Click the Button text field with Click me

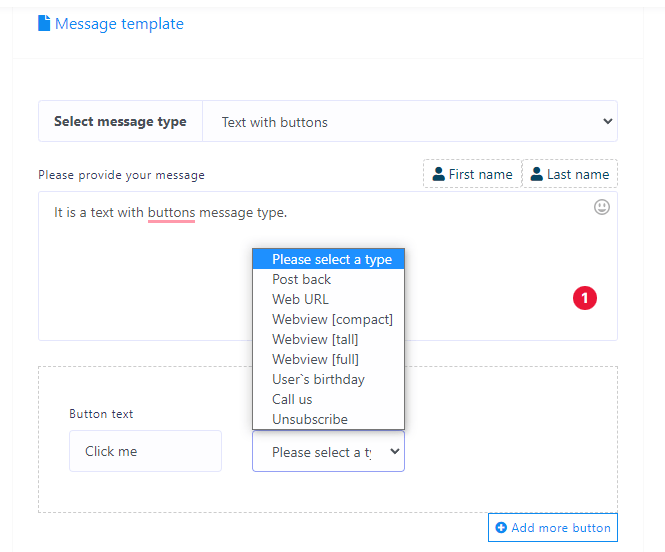[x=145, y=451]
